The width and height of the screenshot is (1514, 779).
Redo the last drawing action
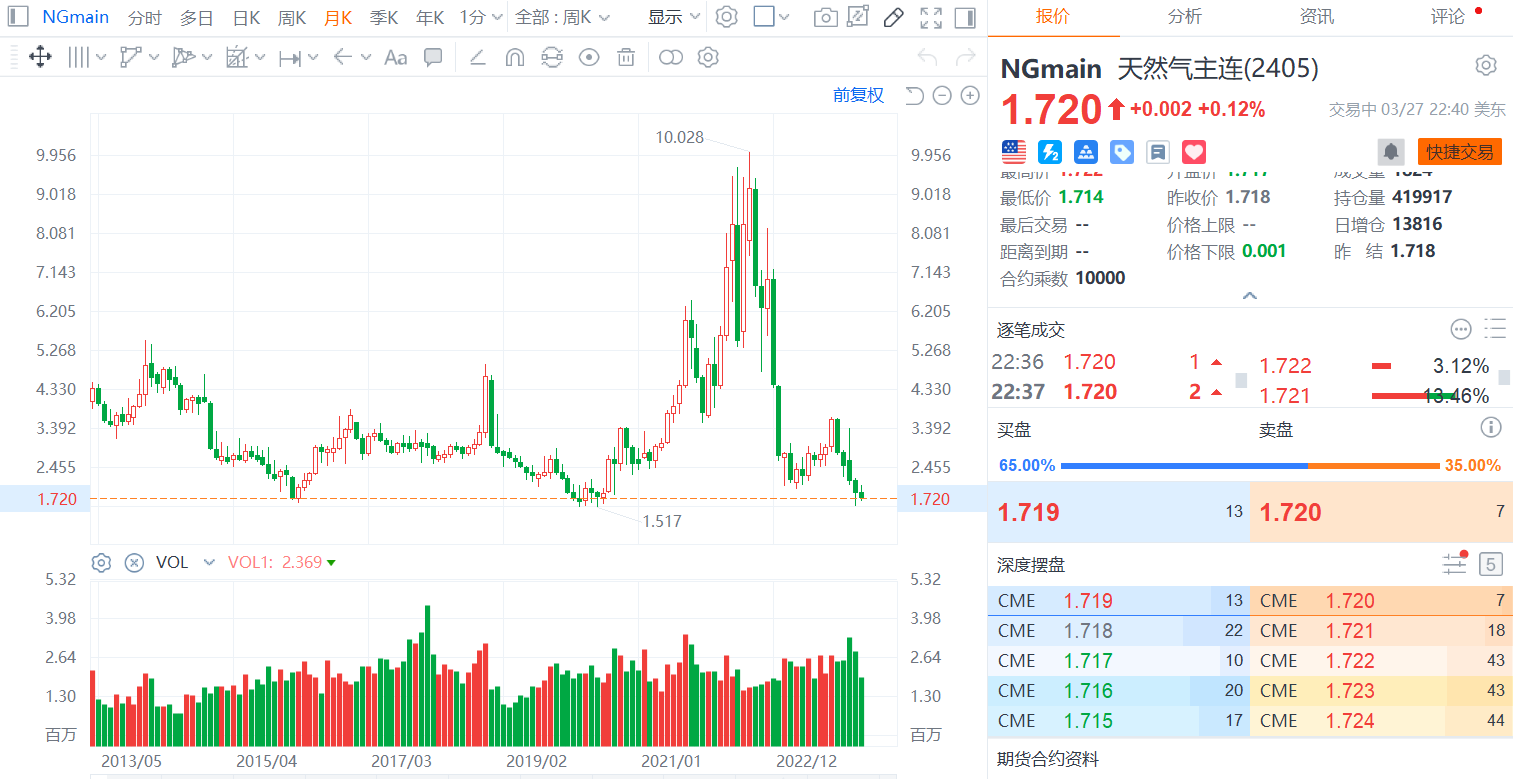pos(965,57)
